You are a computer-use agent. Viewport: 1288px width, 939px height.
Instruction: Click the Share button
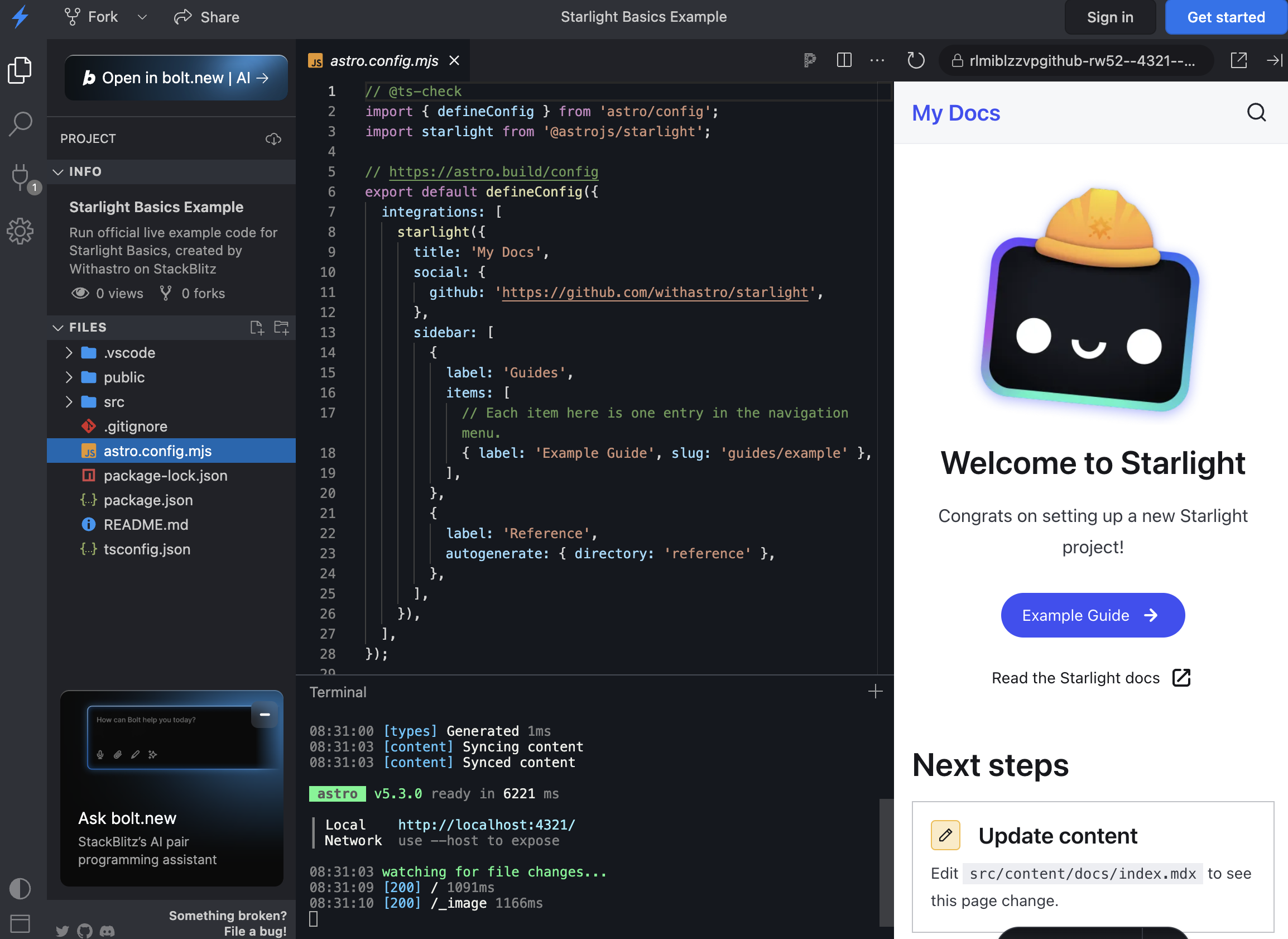(207, 17)
